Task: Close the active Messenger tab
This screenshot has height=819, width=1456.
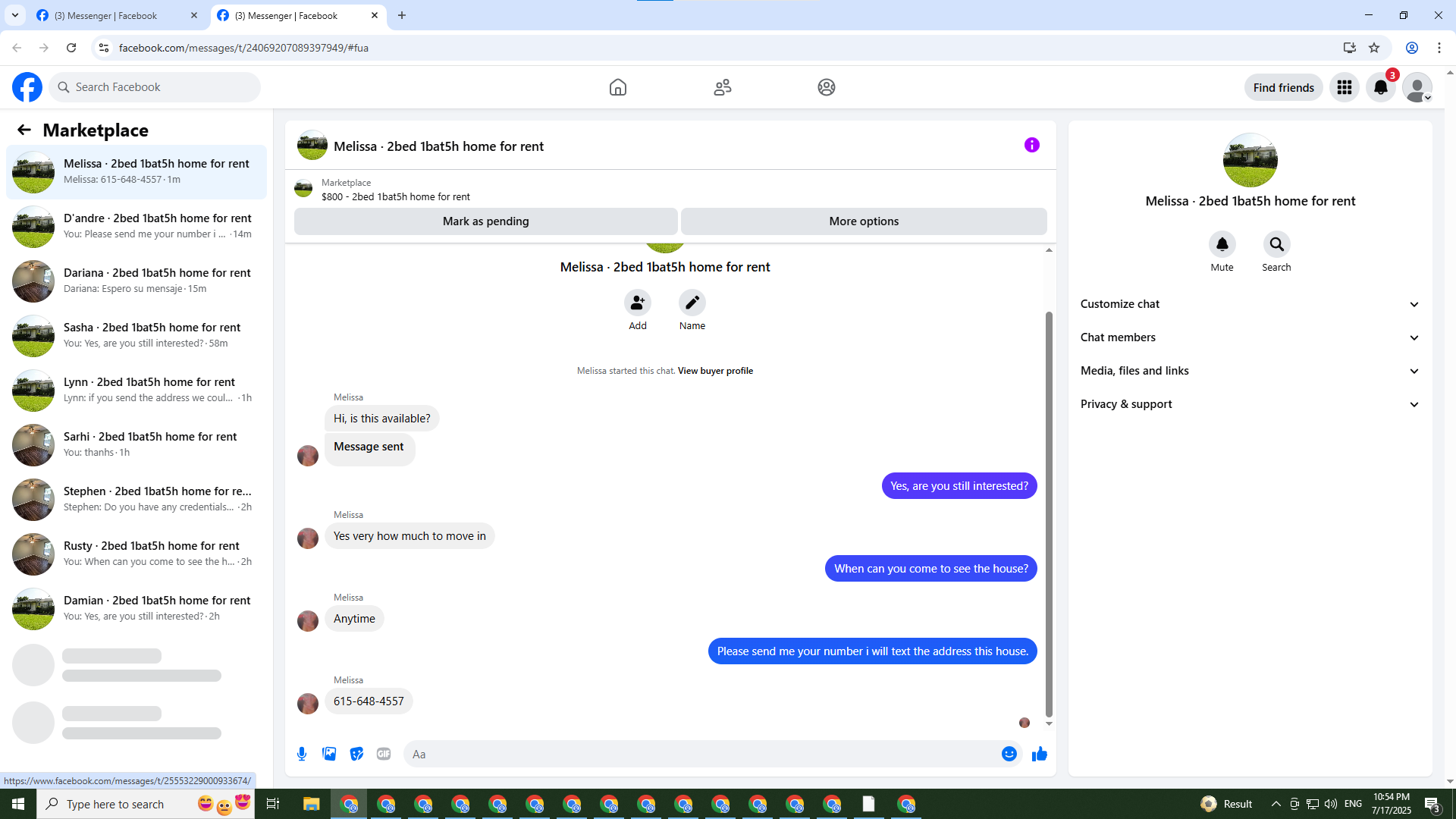Action: click(375, 15)
